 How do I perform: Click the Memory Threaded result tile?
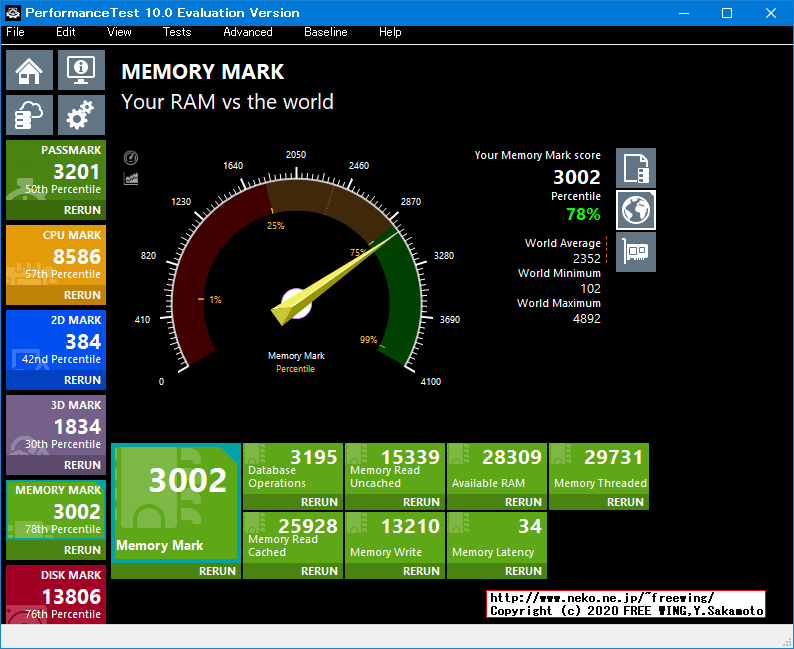pyautogui.click(x=599, y=469)
